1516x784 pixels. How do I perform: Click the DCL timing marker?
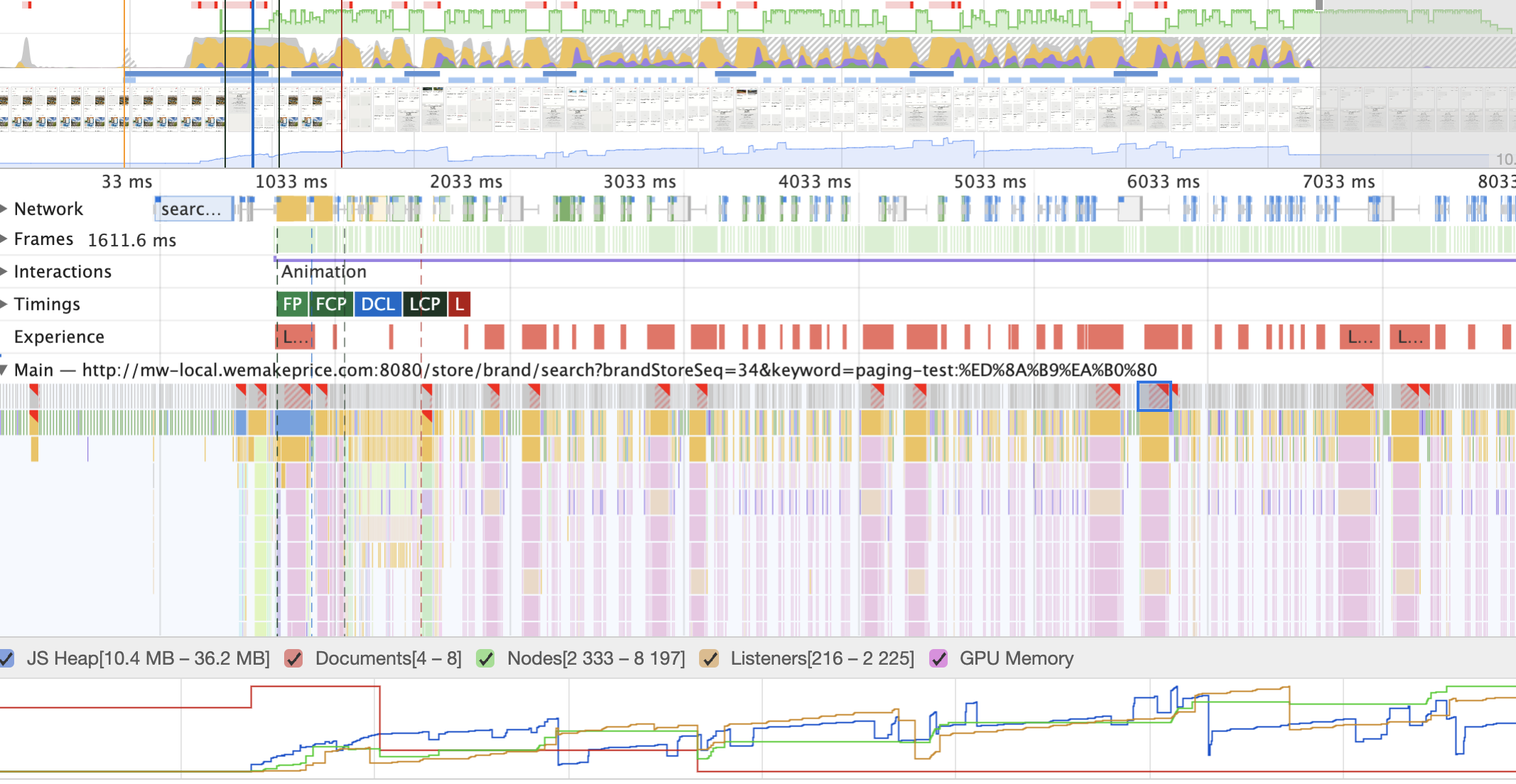click(377, 304)
